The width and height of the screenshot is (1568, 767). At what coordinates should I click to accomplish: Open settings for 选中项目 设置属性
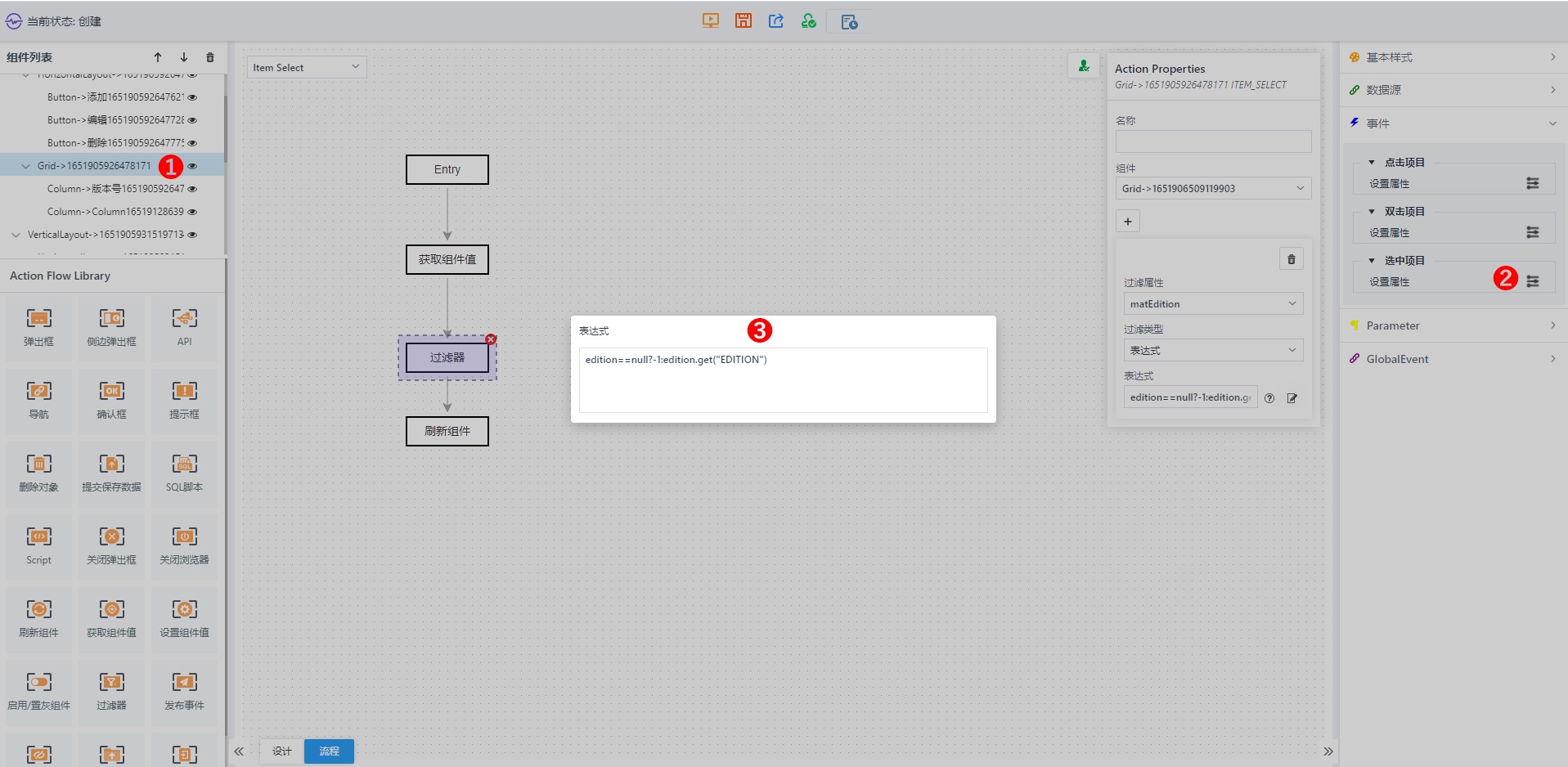coord(1533,281)
